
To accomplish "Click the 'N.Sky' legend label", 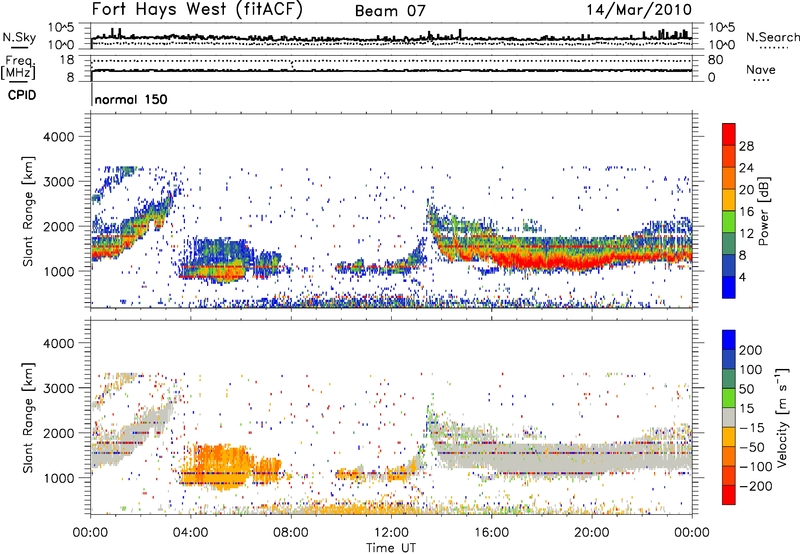I will click(x=19, y=37).
